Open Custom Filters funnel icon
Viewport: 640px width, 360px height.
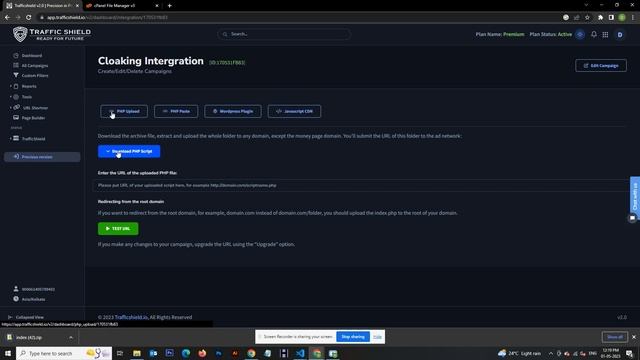pos(16,75)
